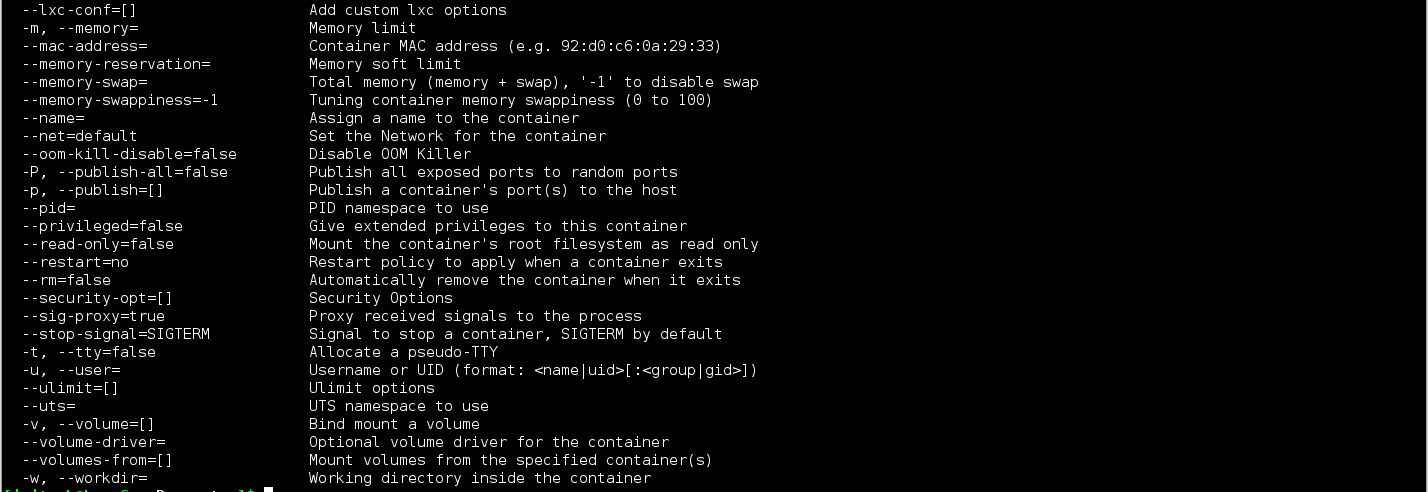This screenshot has width=1428, height=492.
Task: Click the --lxc-conf=[] option text
Action: [x=79, y=10]
